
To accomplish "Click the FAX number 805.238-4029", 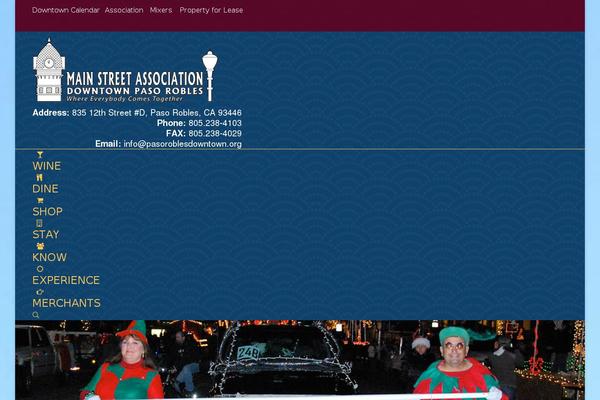I will click(x=215, y=134).
